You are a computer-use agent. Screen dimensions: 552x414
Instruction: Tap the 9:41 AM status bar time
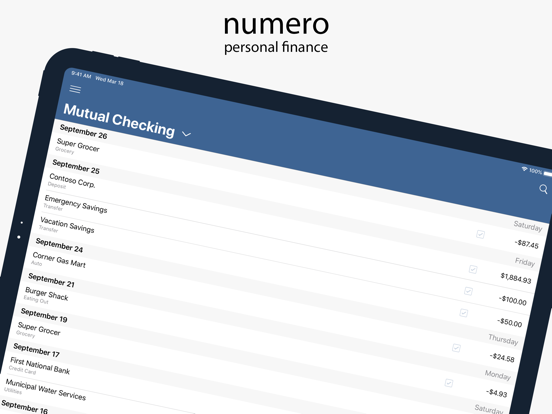[x=81, y=74]
